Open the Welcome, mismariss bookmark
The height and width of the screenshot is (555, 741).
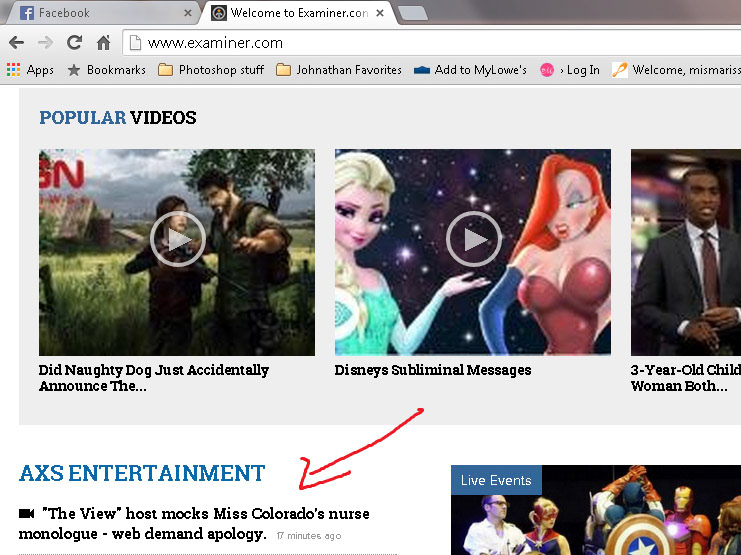(676, 70)
